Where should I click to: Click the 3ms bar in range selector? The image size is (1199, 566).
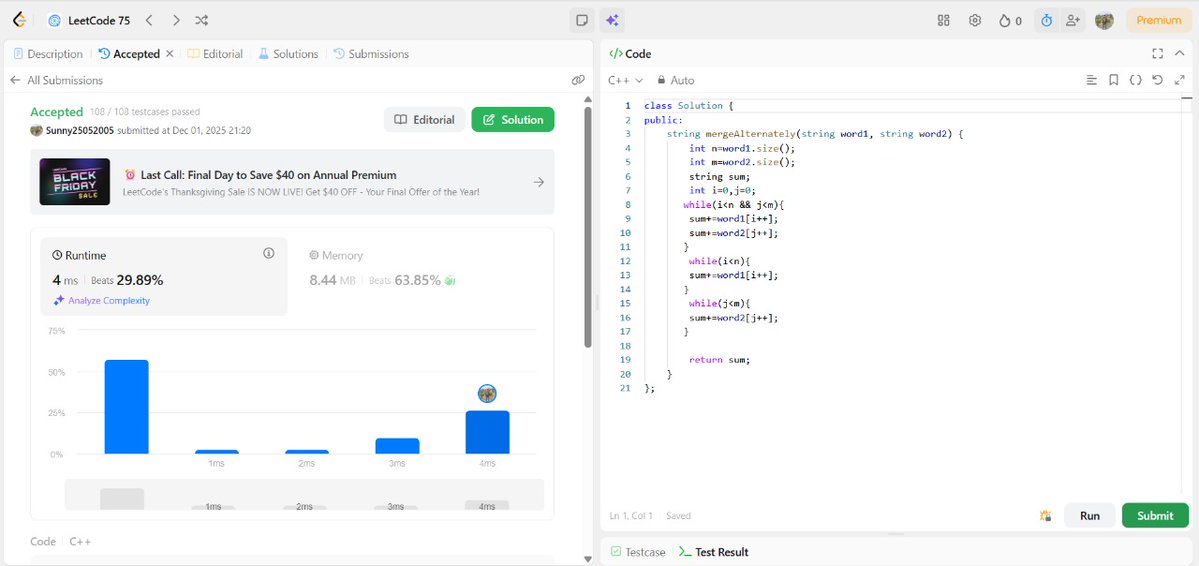(395, 506)
